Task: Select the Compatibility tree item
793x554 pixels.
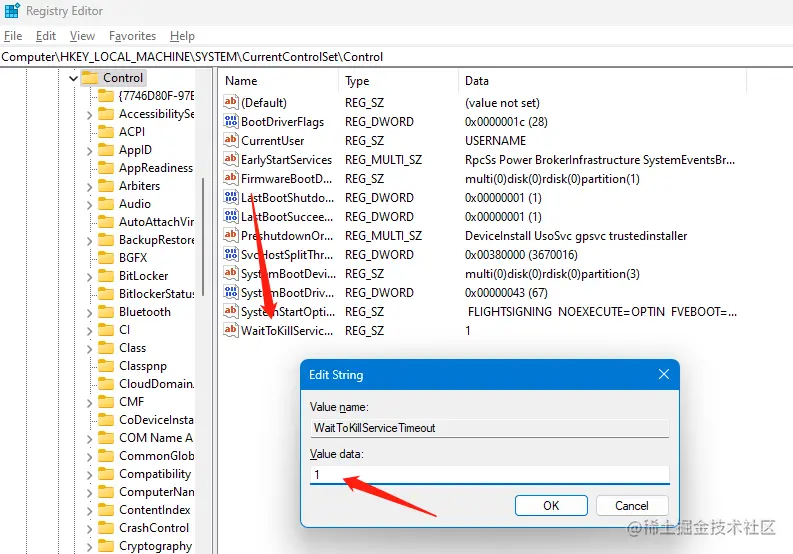Action: click(155, 474)
